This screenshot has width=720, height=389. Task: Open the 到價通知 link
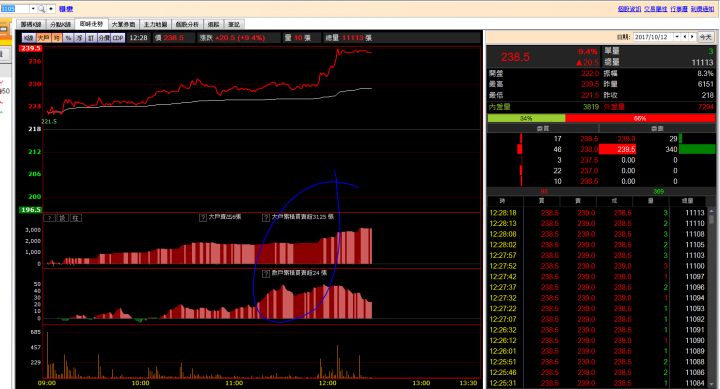[702, 9]
